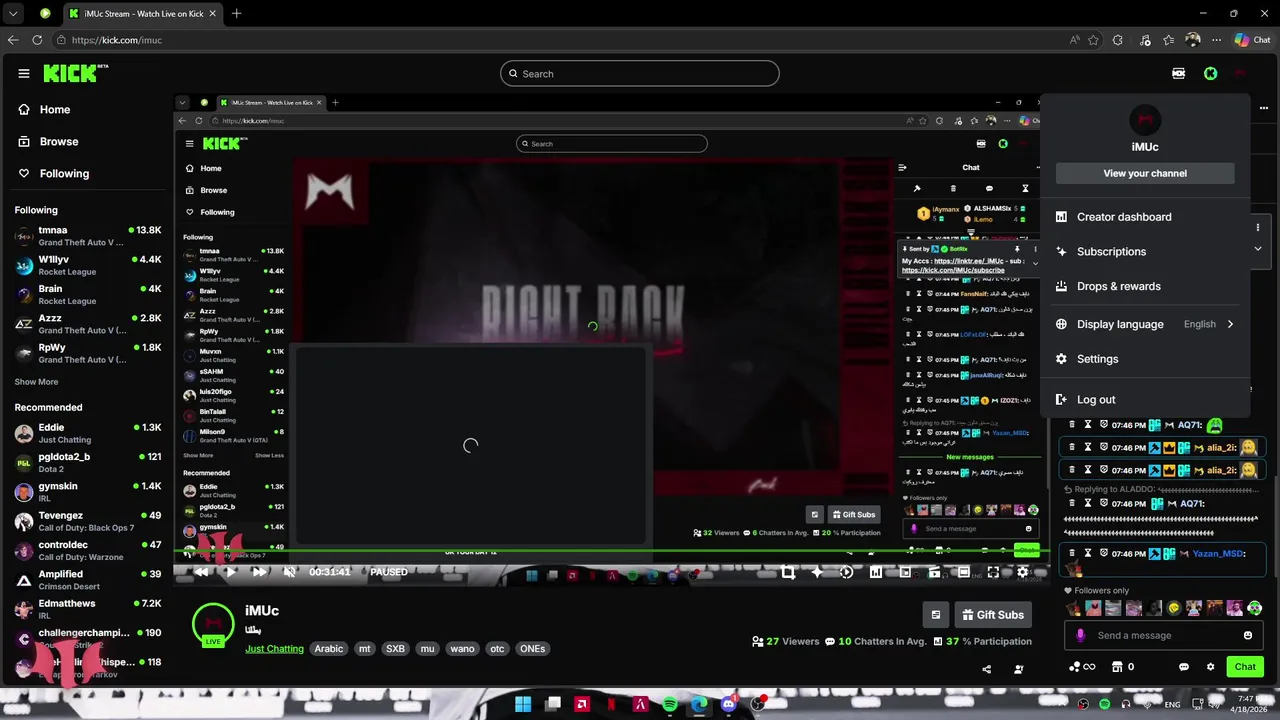Refresh the browser page
The height and width of the screenshot is (720, 1280).
[x=37, y=40]
